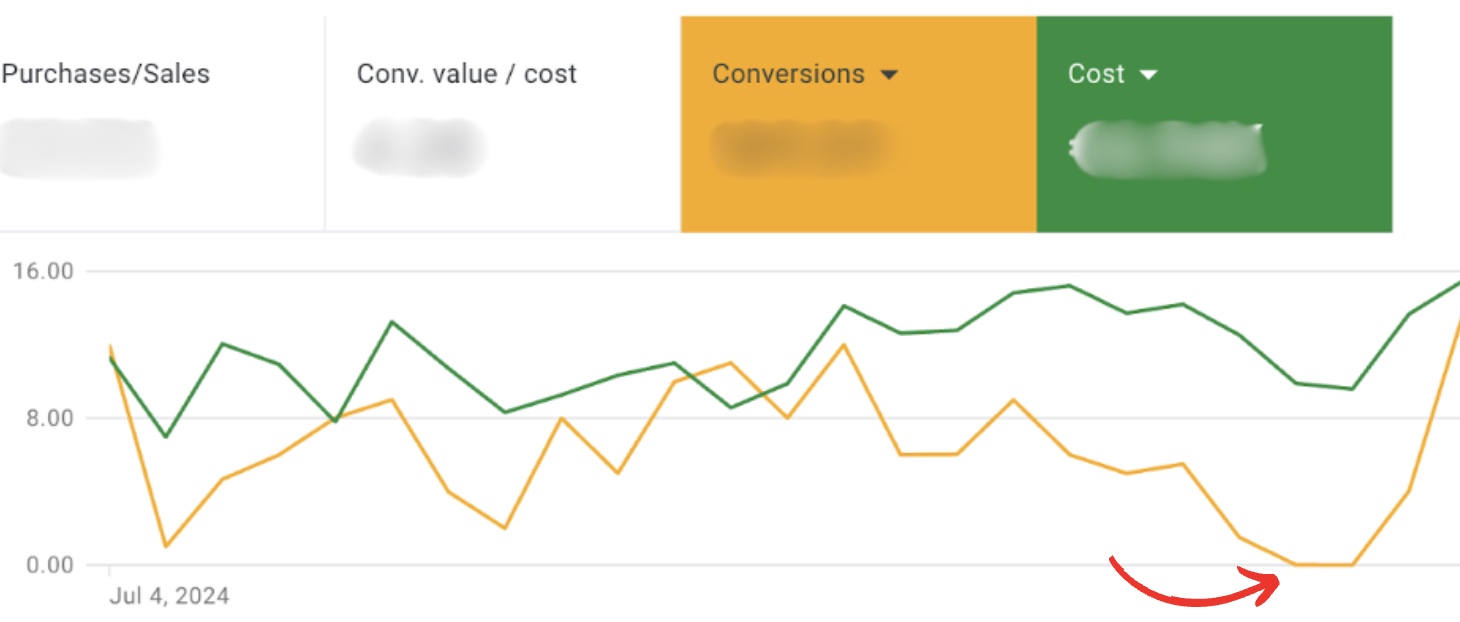Click the Jul 4, 2024 date label
1460x622 pixels.
[x=169, y=597]
